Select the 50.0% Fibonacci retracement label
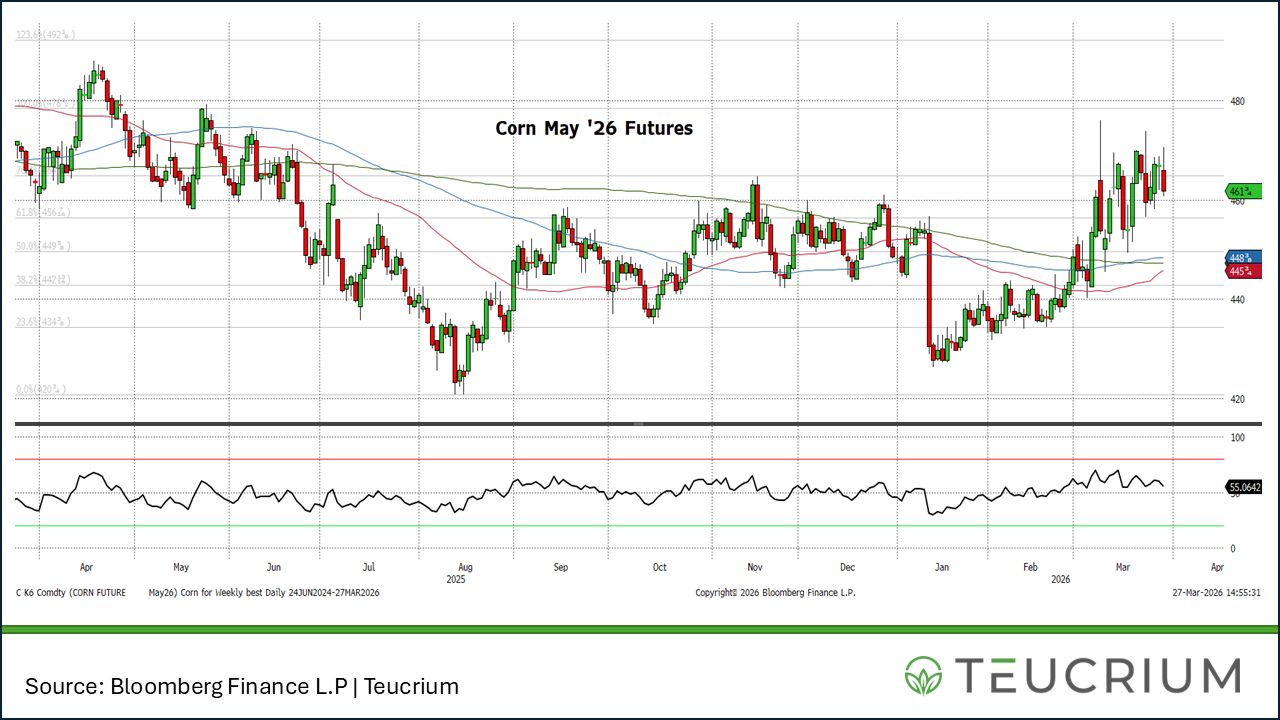 click(x=42, y=246)
